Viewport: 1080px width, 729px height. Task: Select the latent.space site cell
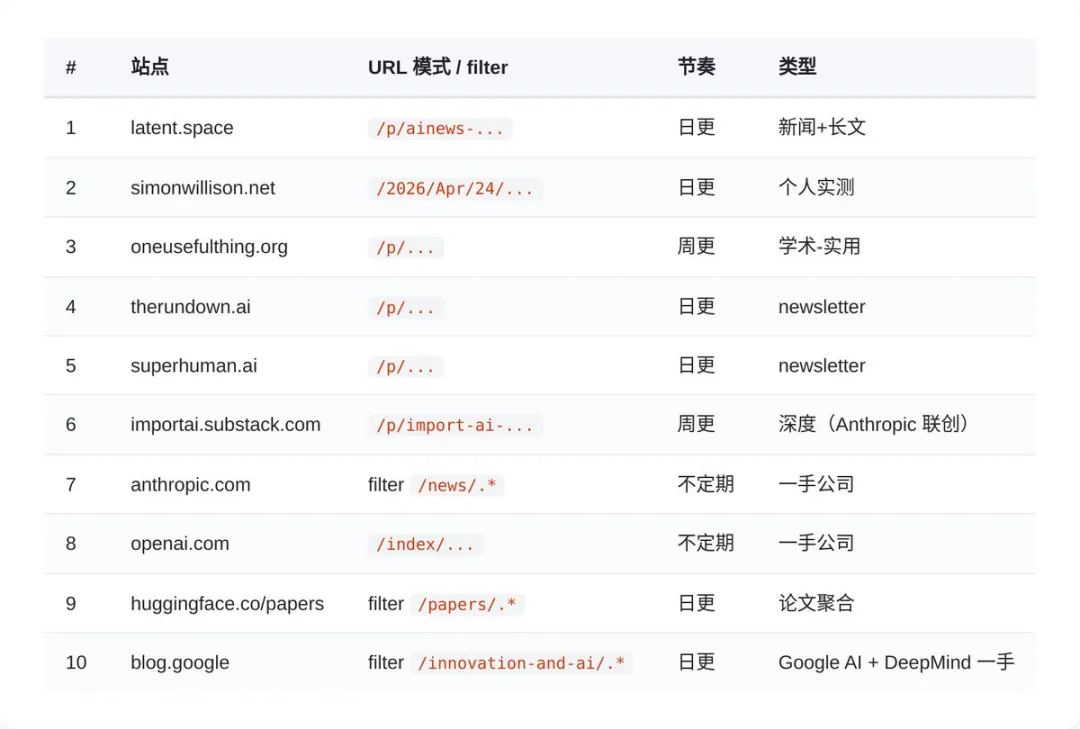tap(182, 127)
